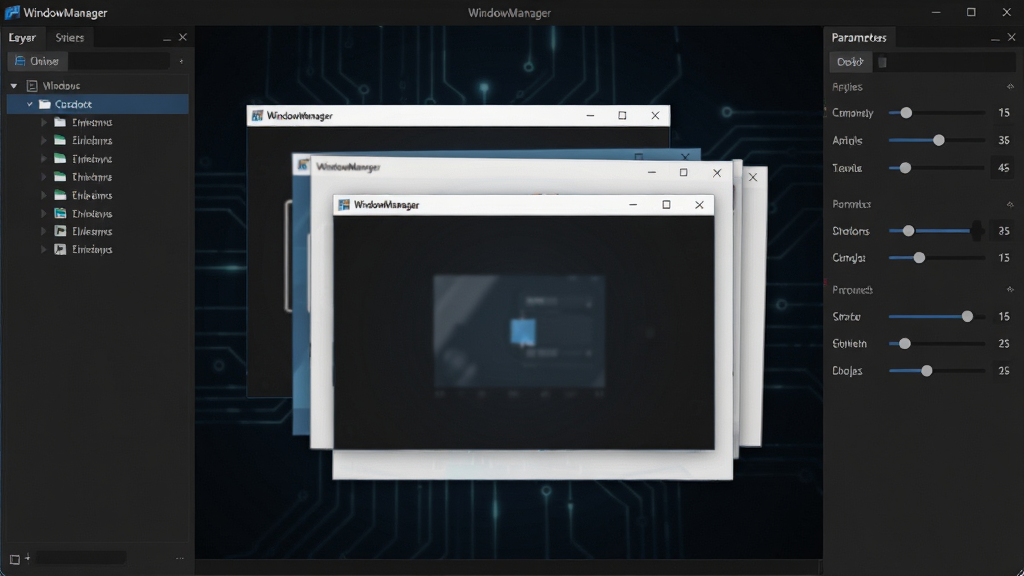The width and height of the screenshot is (1024, 576).
Task: Click the slider handle in row with value 45
Action: coord(905,168)
